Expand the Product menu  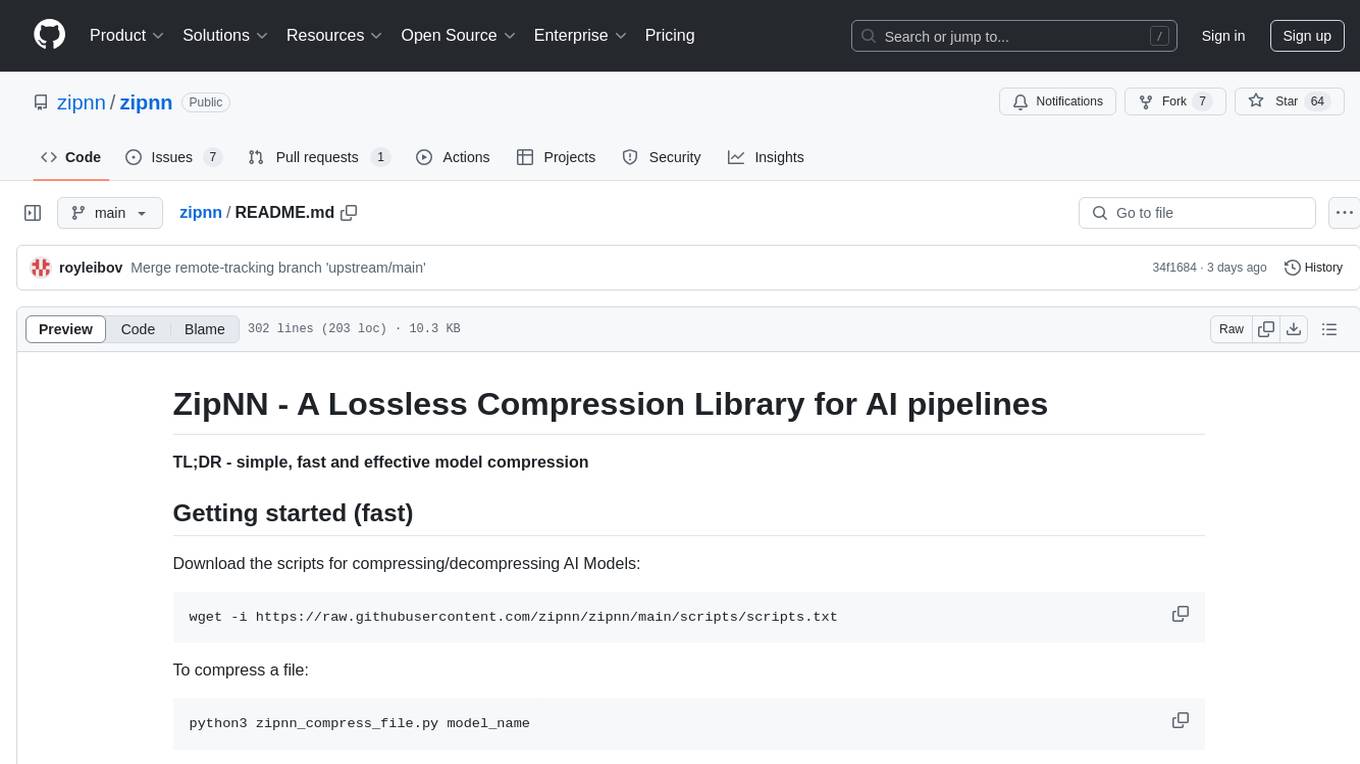(127, 35)
